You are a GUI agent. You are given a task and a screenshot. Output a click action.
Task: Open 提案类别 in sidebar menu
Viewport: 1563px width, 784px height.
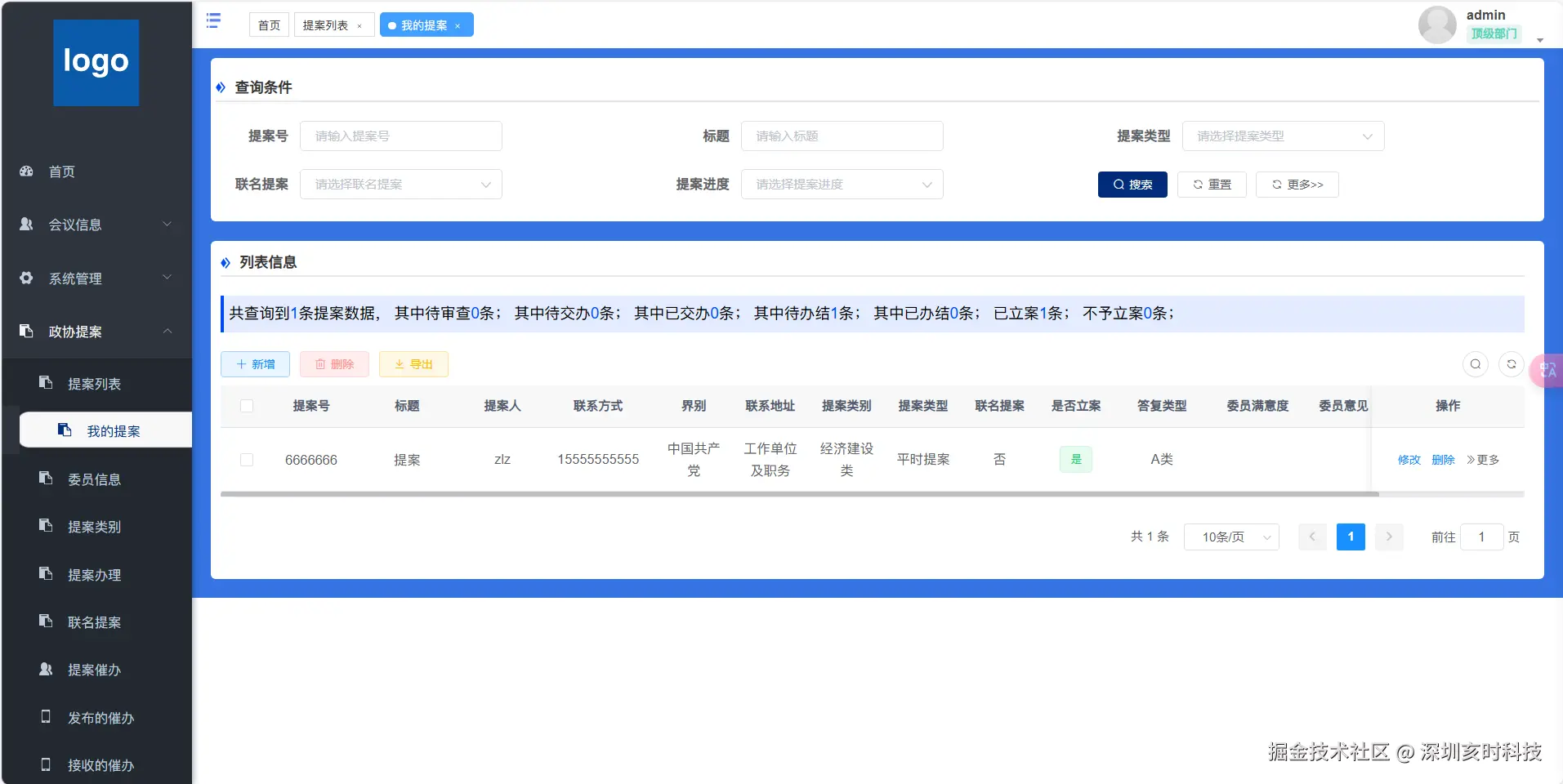tap(96, 527)
